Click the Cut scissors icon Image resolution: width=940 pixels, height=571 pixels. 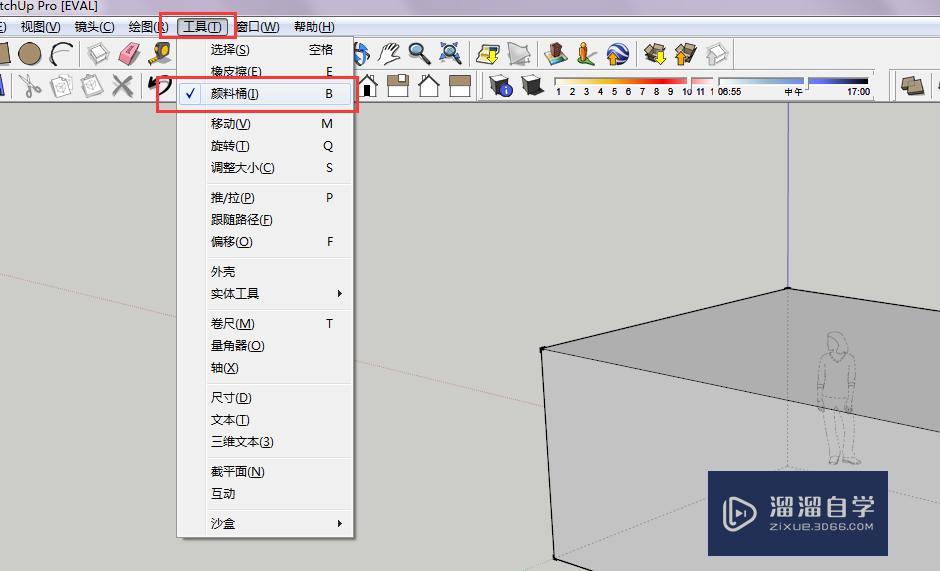click(x=30, y=86)
